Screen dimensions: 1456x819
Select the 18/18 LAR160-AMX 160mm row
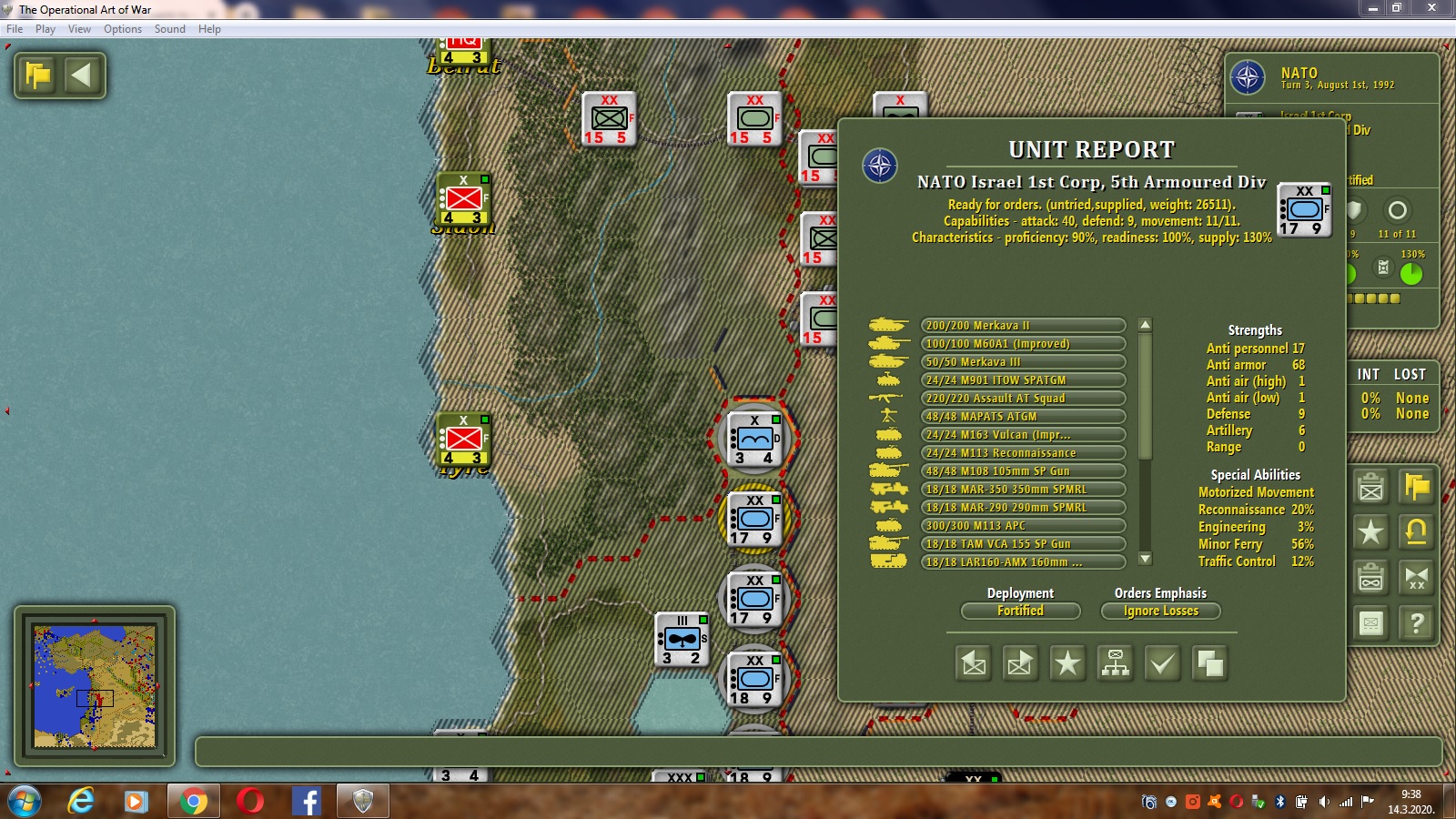click(1023, 561)
